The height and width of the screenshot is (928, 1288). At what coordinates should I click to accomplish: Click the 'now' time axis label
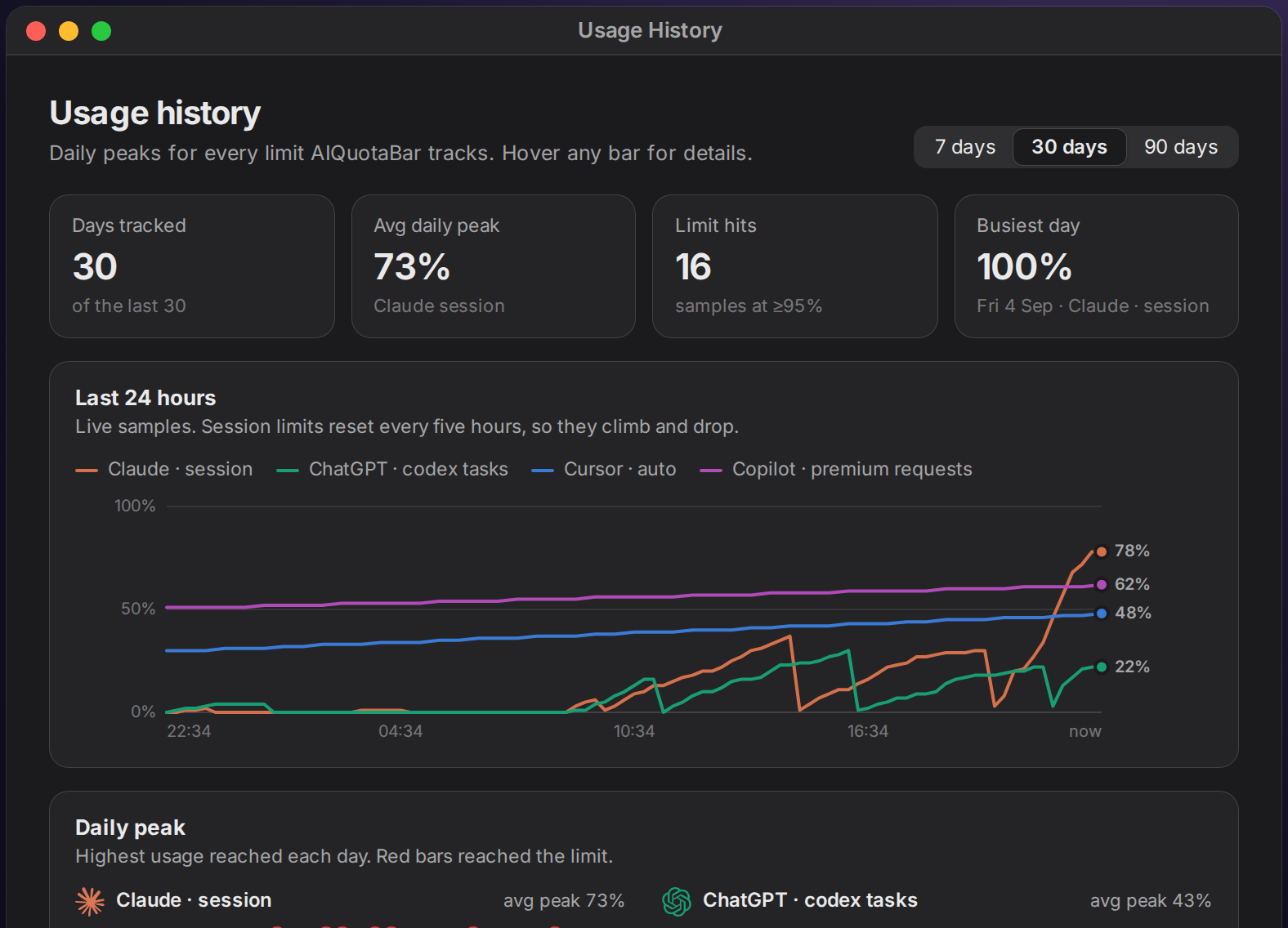coord(1085,731)
